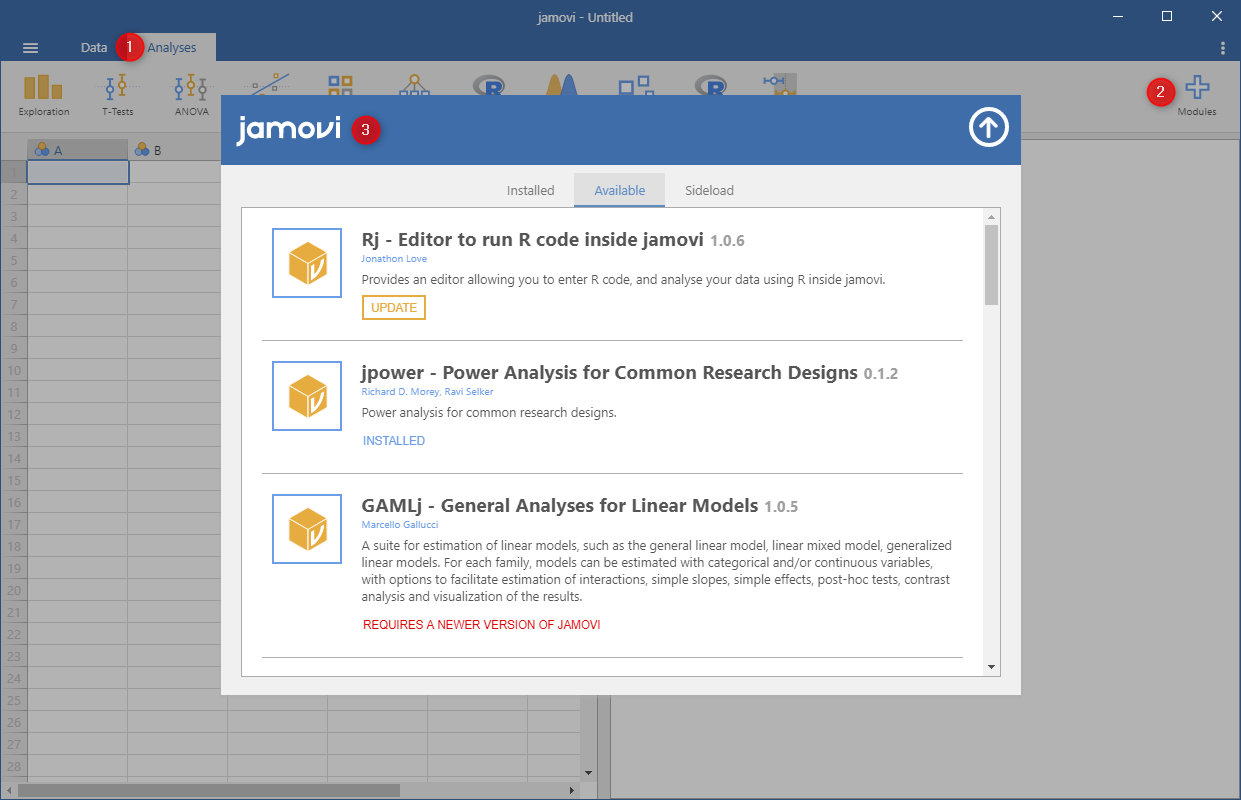
Task: Click 'Power analysis for common research designs.' description
Action: (489, 412)
